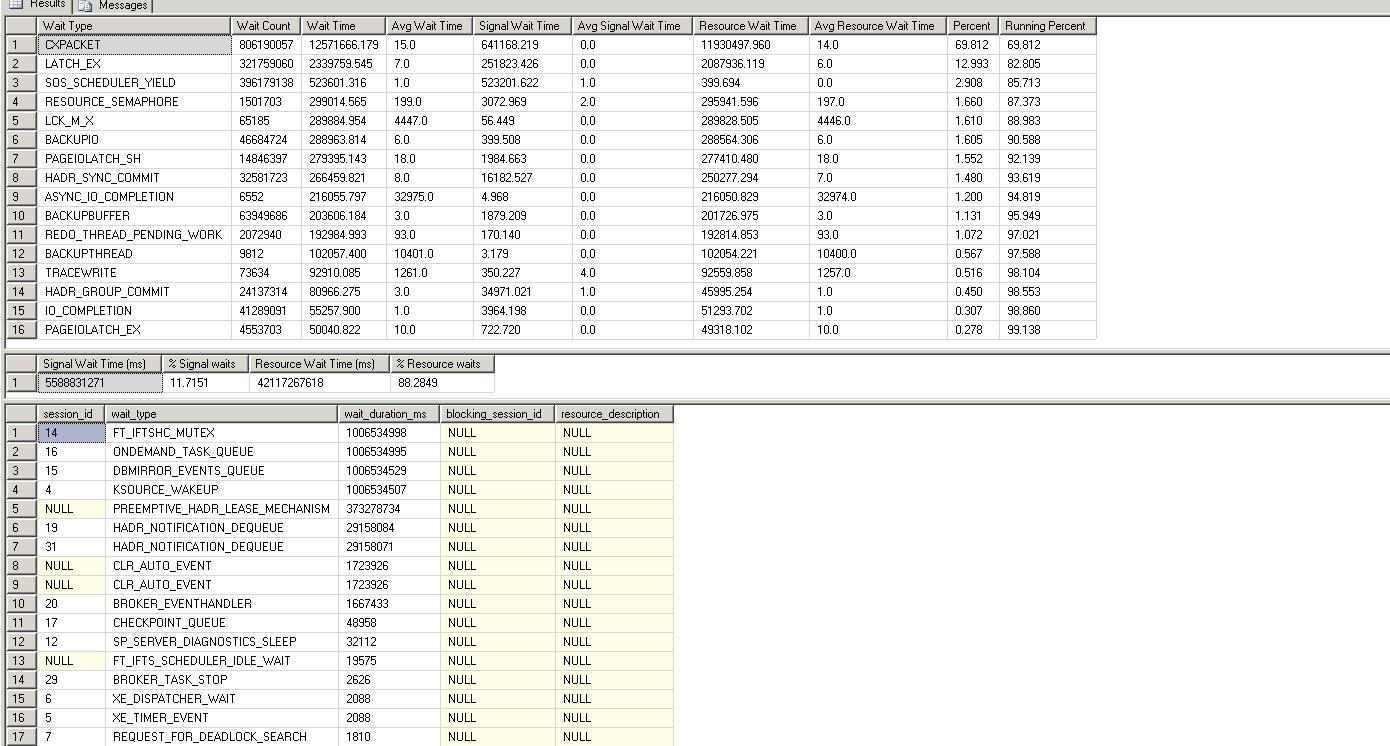Click the wait_duration_ms column header

tap(389, 414)
